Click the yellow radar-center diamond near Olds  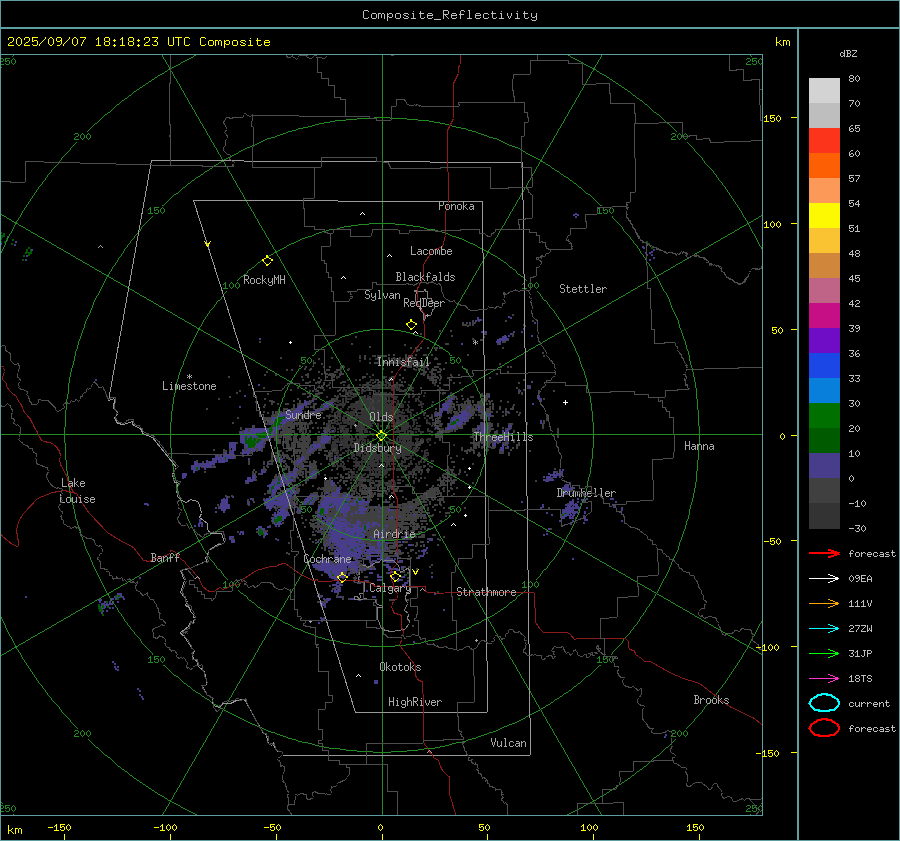pyautogui.click(x=381, y=436)
